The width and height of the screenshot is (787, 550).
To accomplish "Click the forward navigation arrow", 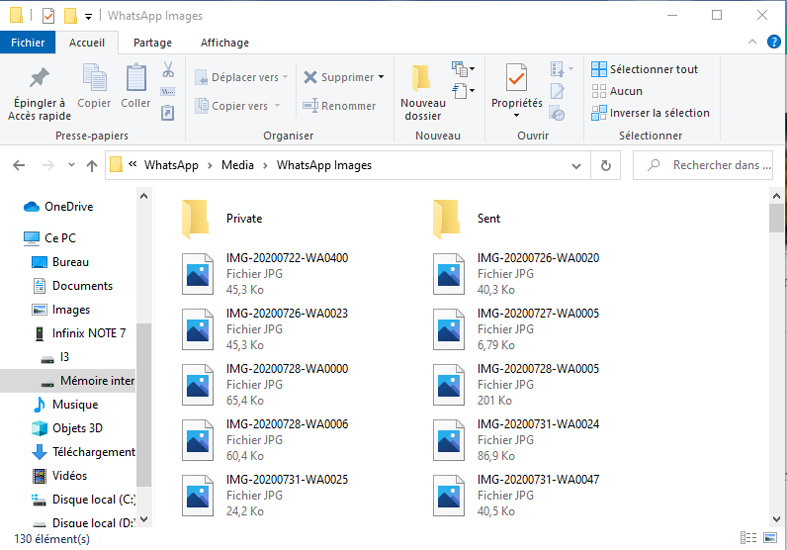I will click(48, 165).
